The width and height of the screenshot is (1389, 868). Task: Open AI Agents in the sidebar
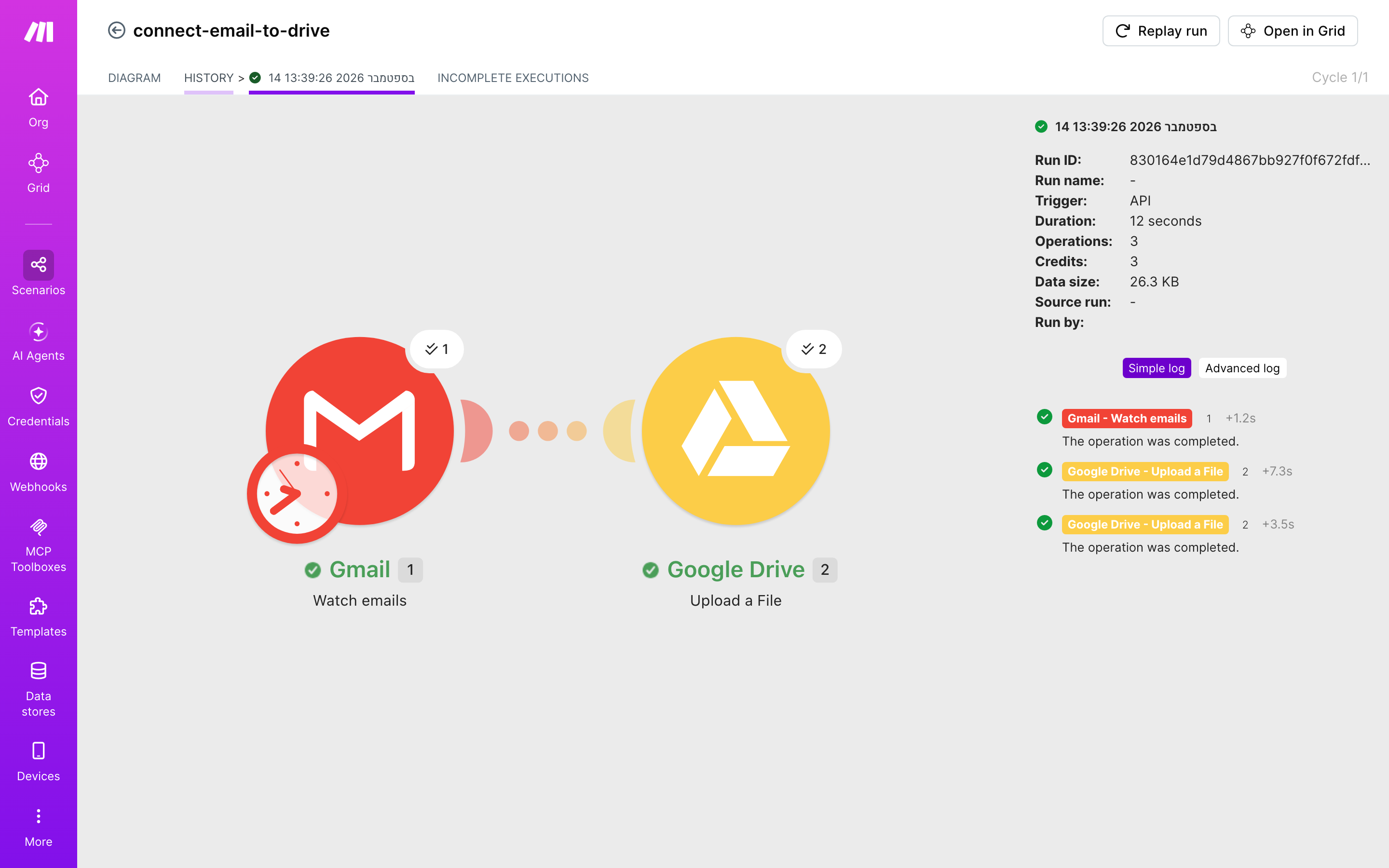pyautogui.click(x=39, y=341)
